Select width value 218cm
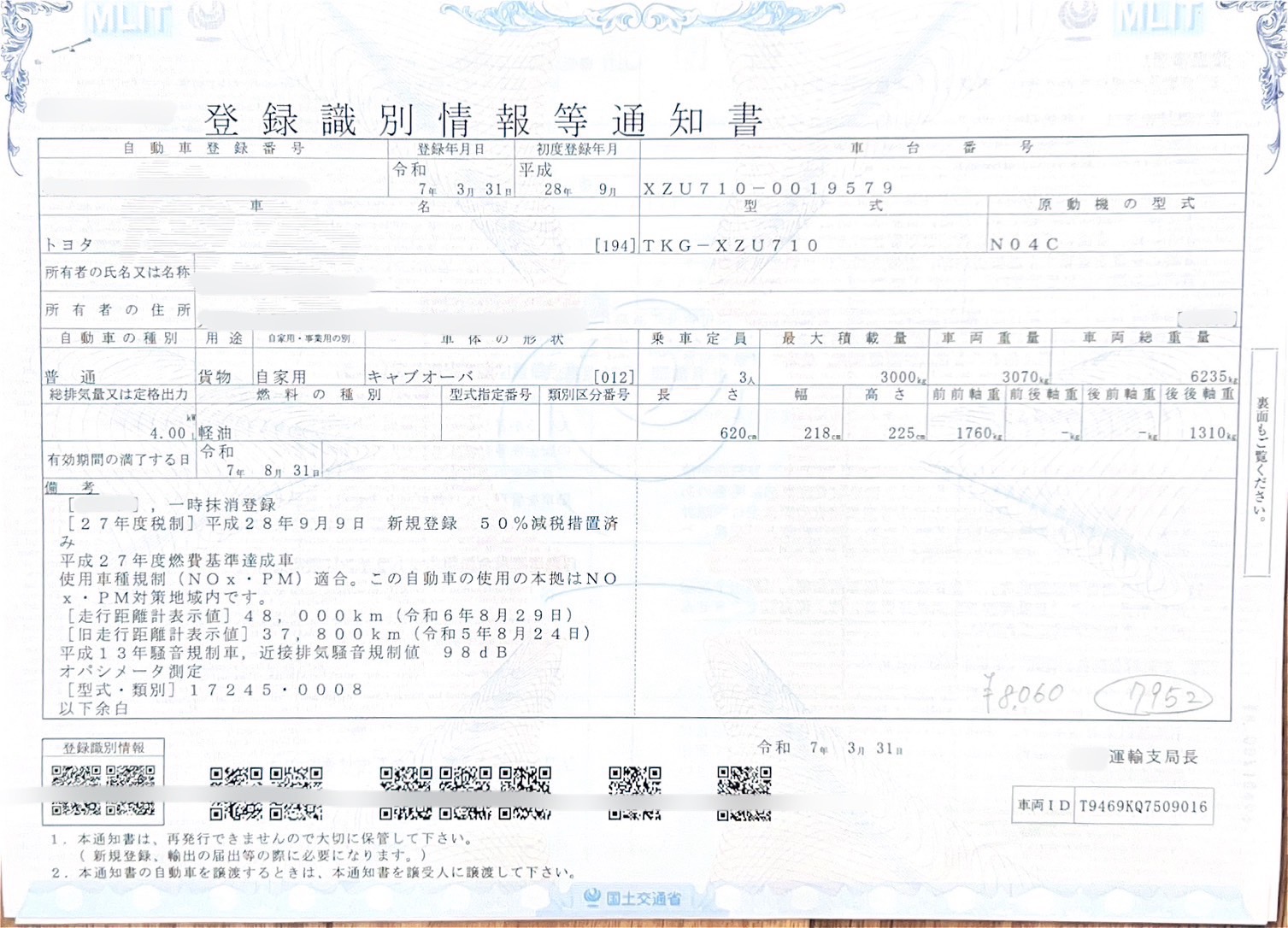Image resolution: width=1288 pixels, height=928 pixels. (x=822, y=433)
